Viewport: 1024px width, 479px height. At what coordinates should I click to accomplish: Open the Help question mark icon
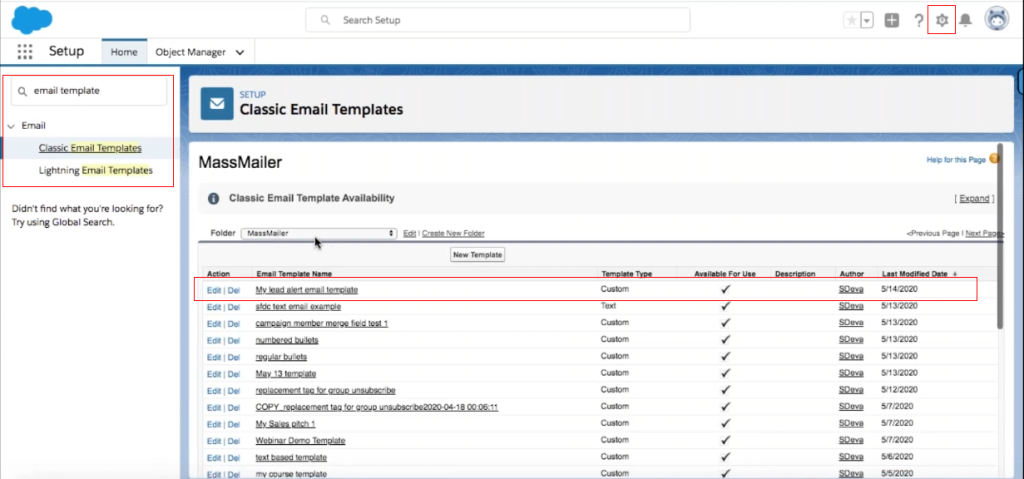[x=918, y=20]
